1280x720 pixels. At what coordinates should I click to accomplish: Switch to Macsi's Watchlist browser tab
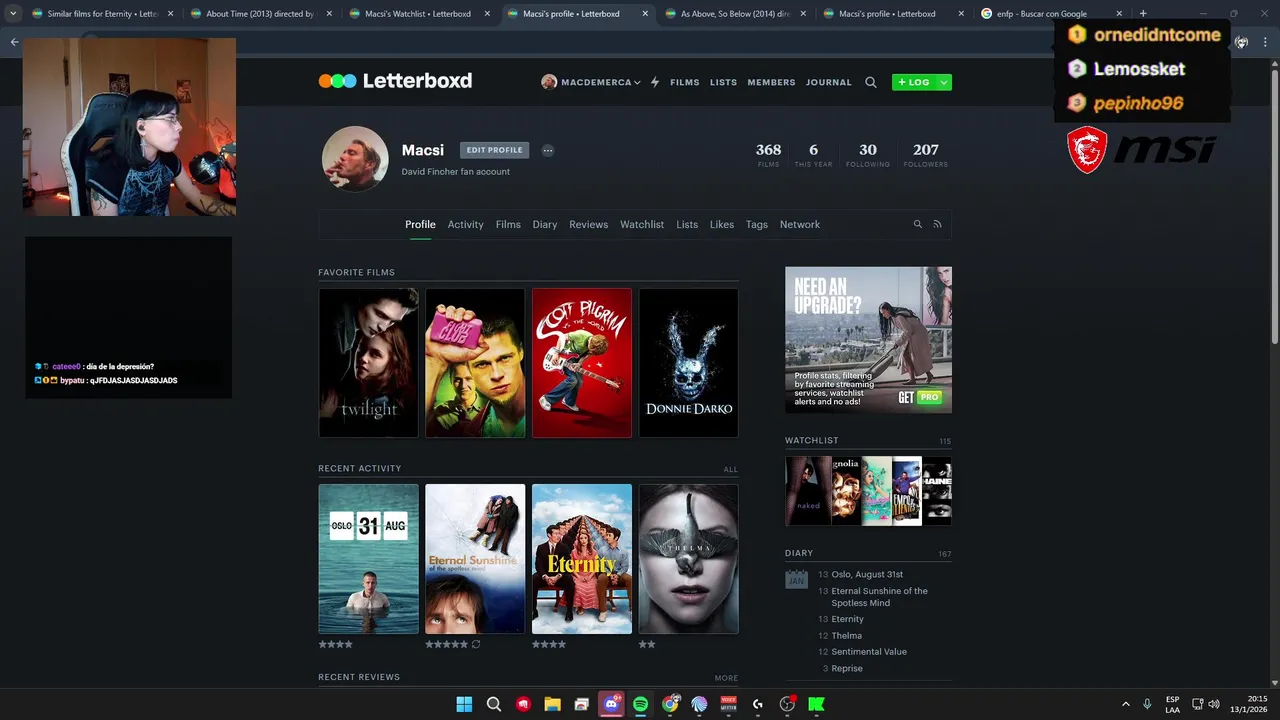click(418, 14)
